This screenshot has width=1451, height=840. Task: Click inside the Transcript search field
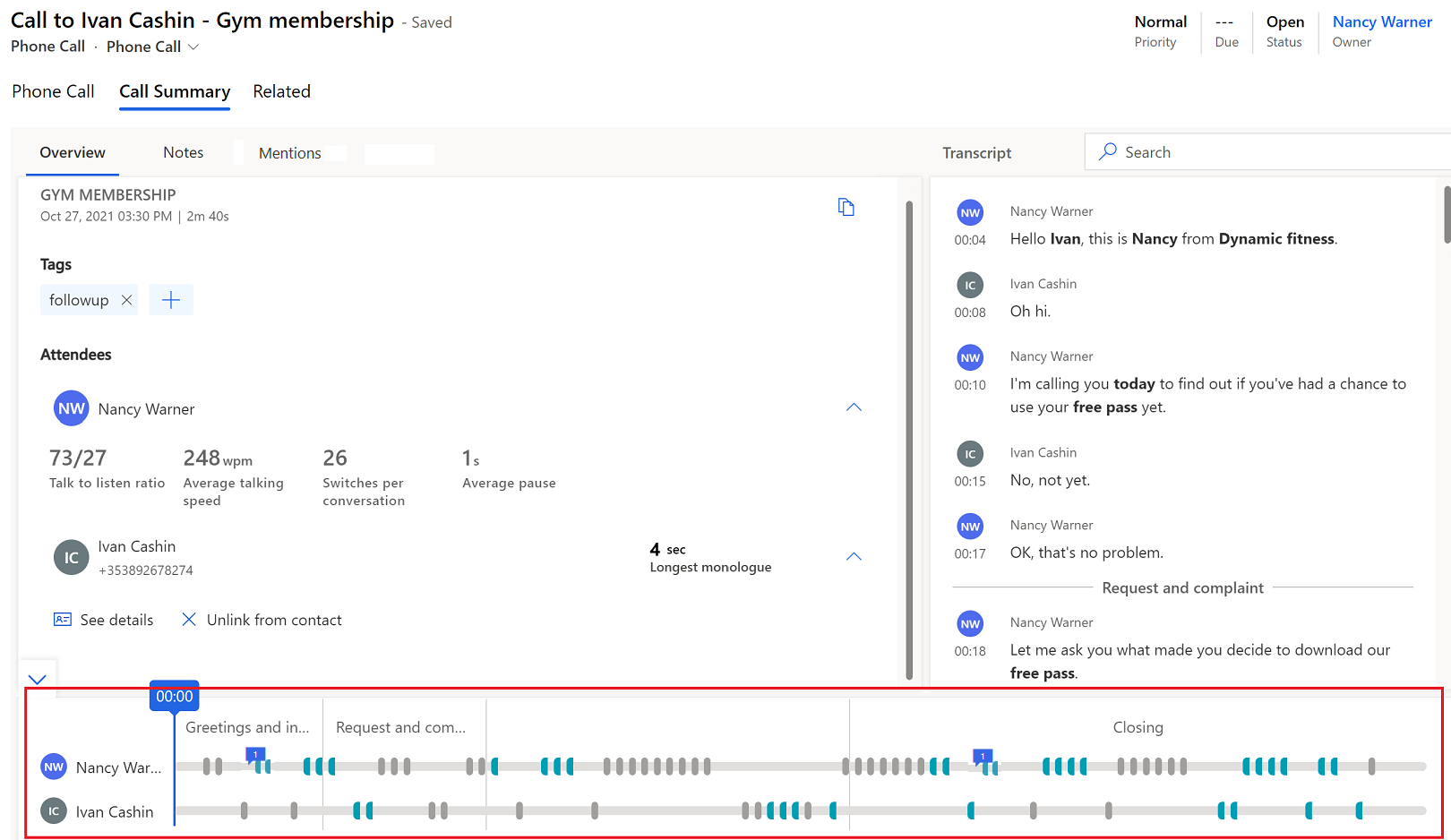(1254, 151)
